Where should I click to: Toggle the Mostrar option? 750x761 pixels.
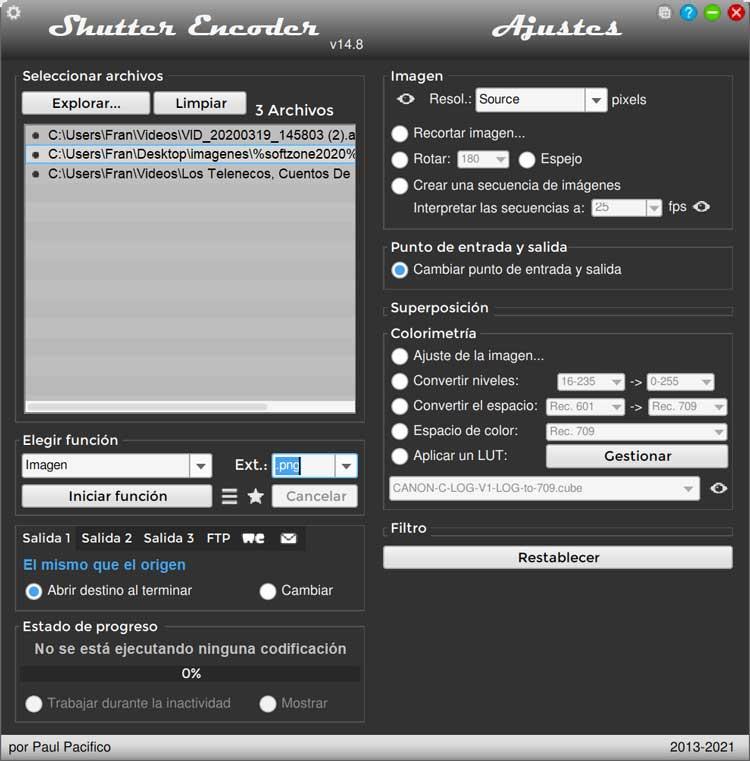[267, 704]
